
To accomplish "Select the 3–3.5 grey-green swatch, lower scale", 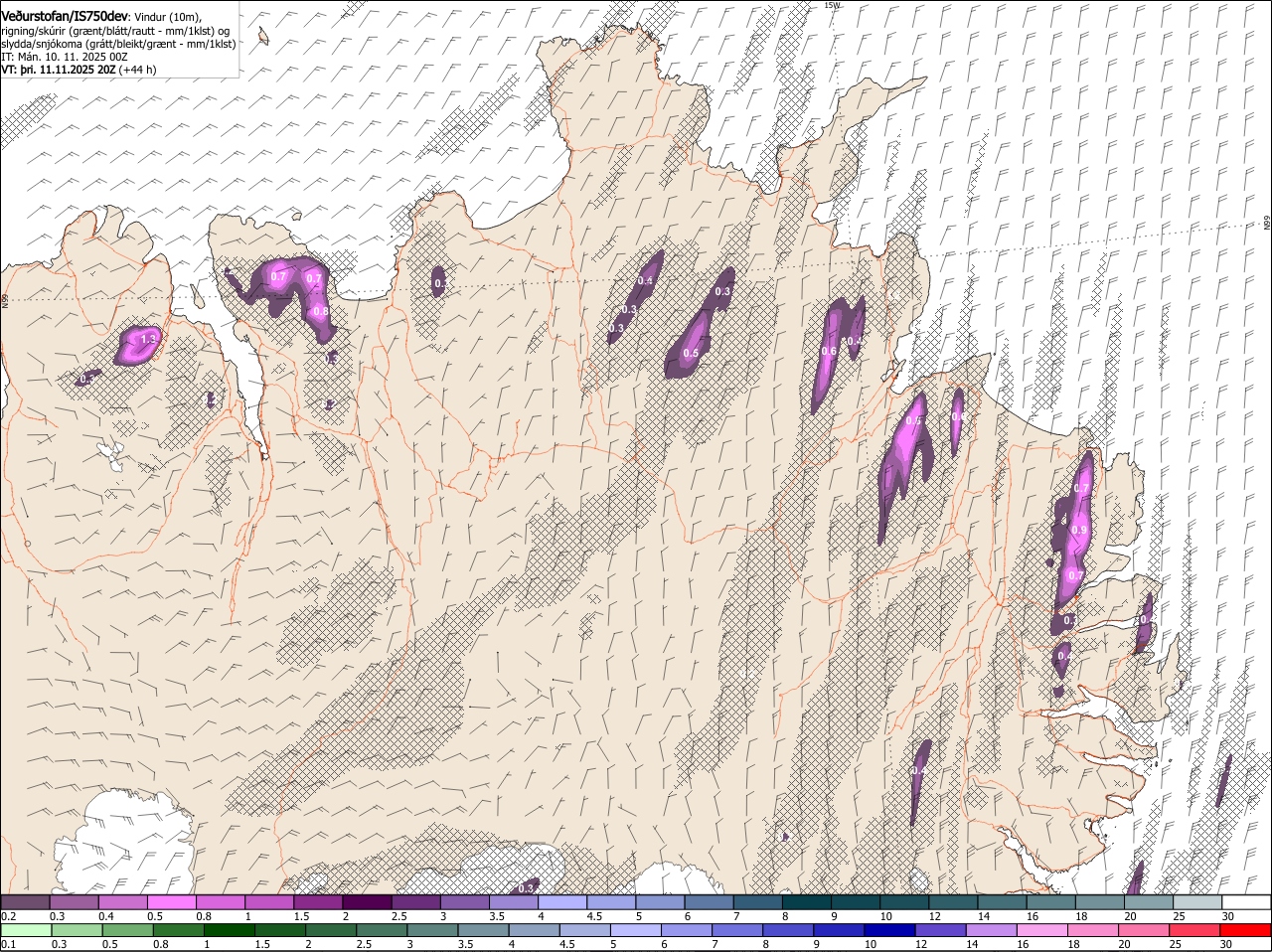I will point(432,930).
